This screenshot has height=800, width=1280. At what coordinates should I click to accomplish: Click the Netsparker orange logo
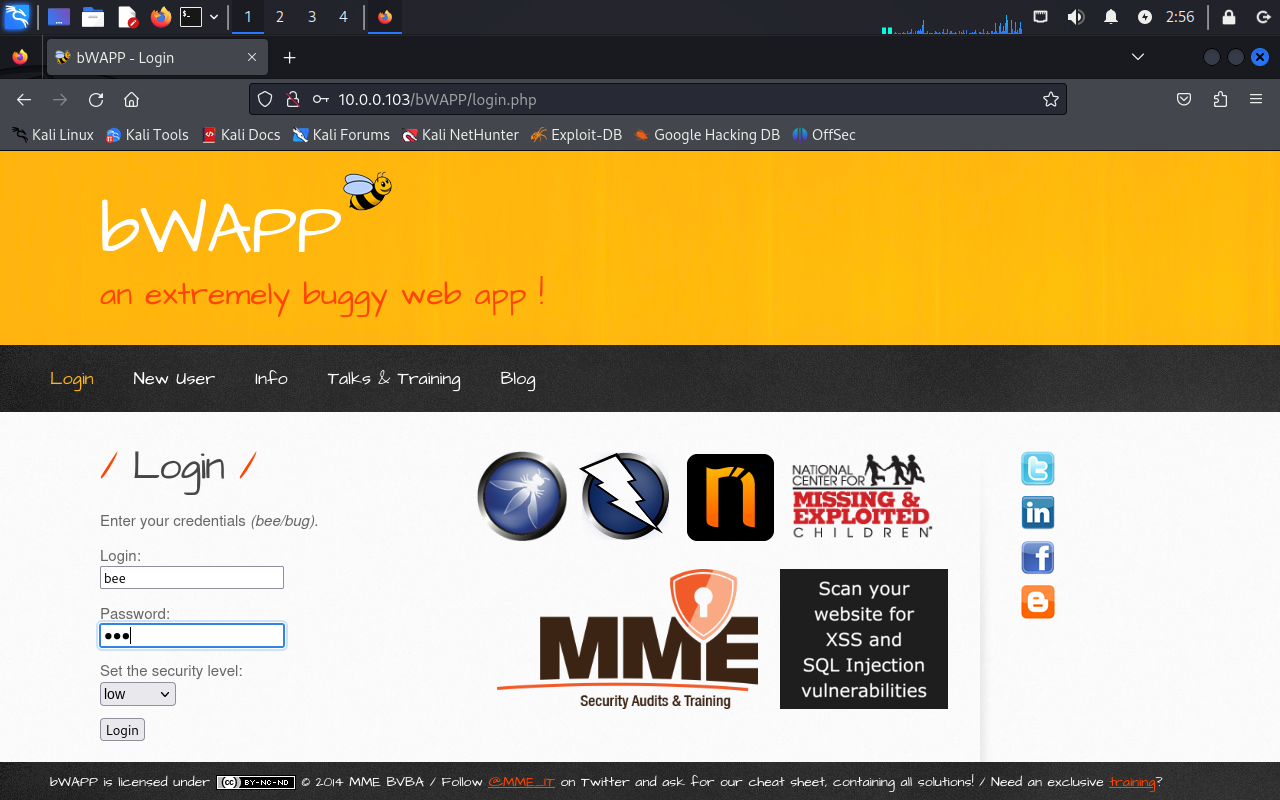pyautogui.click(x=730, y=497)
